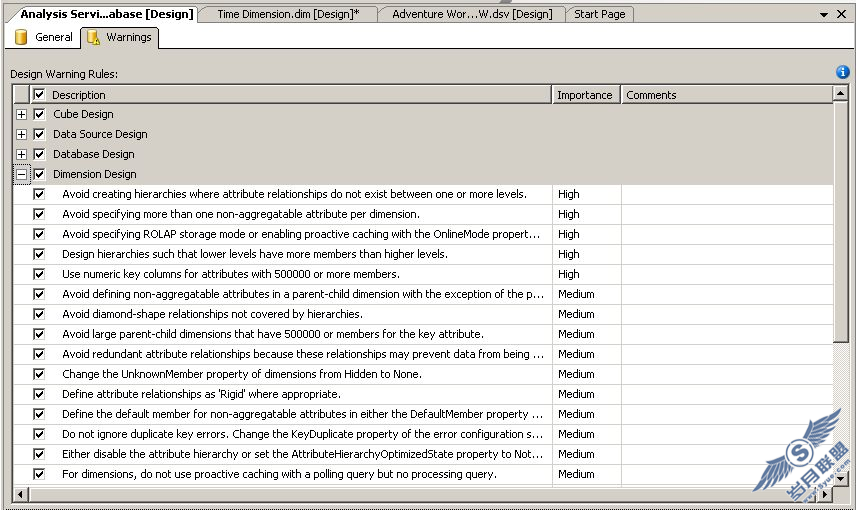Screen dimensions: 856x510
Task: Expand the Cube Design group
Action: [21, 114]
